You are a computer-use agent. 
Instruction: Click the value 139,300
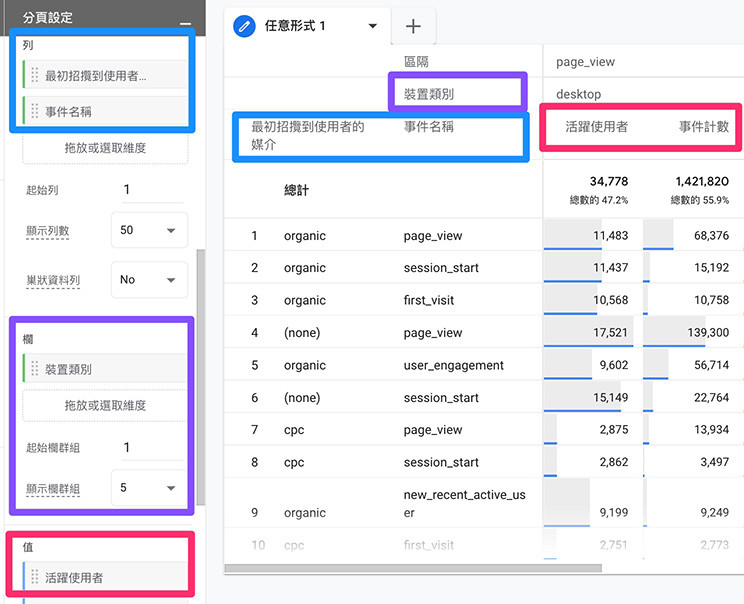708,333
